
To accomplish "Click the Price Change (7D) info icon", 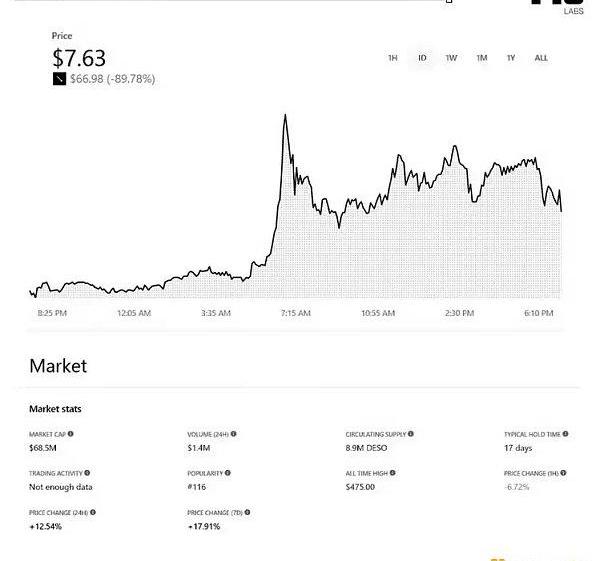I will (248, 512).
